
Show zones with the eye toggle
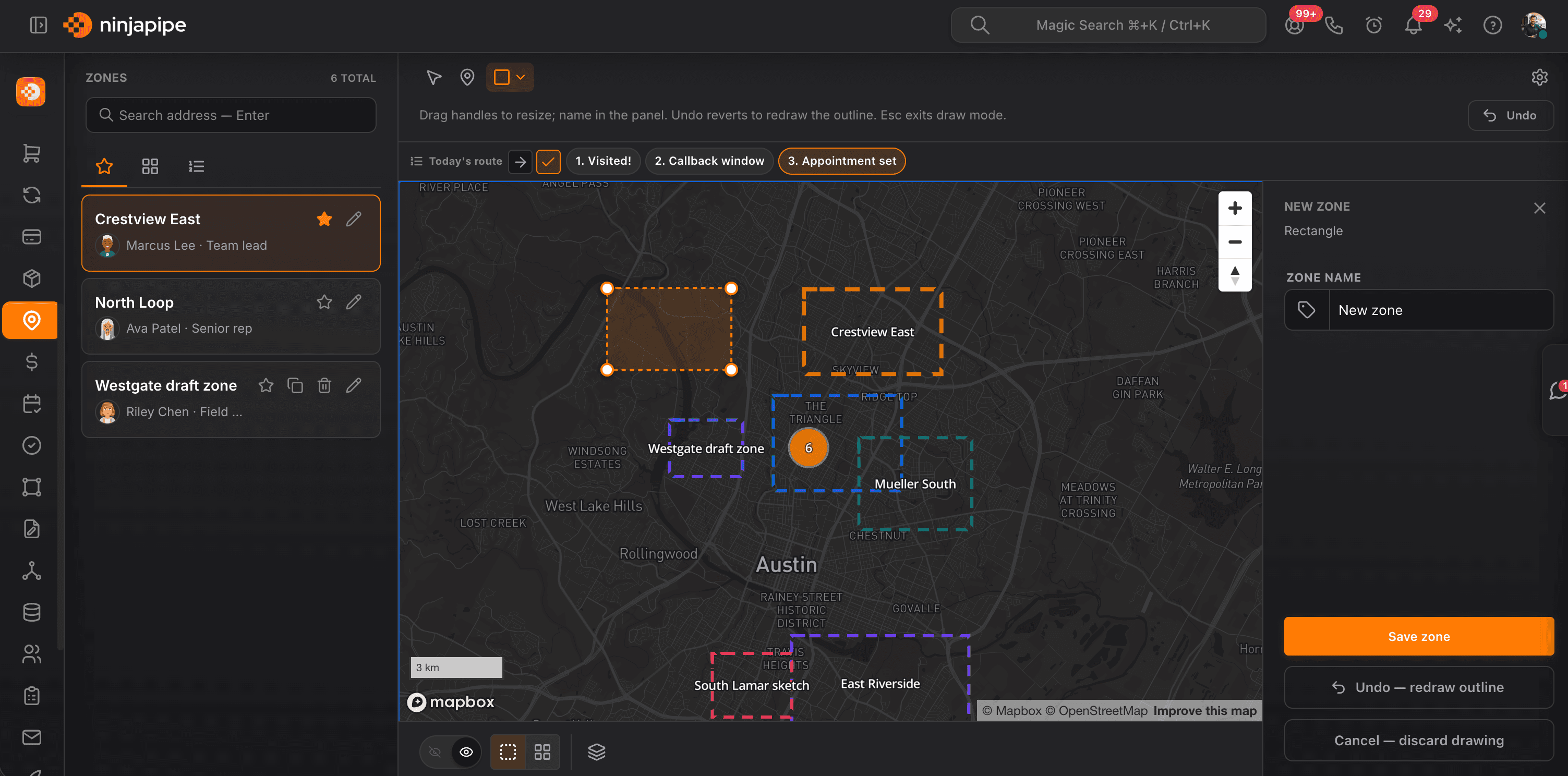pos(466,751)
